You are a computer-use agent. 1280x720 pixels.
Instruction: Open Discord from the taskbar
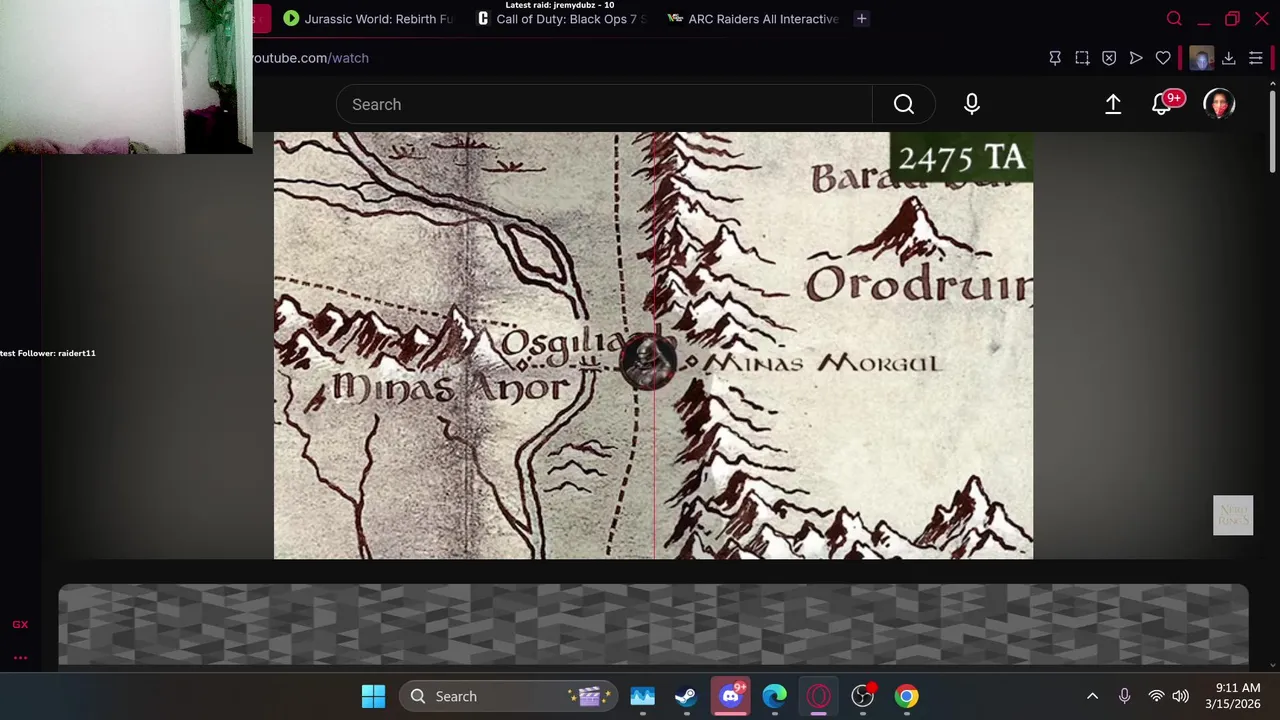click(731, 696)
